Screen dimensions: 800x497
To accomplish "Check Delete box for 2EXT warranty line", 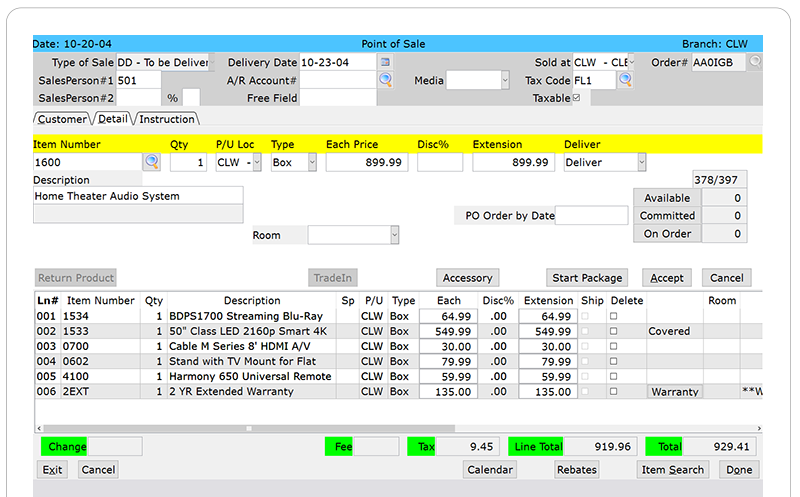I will click(x=613, y=391).
